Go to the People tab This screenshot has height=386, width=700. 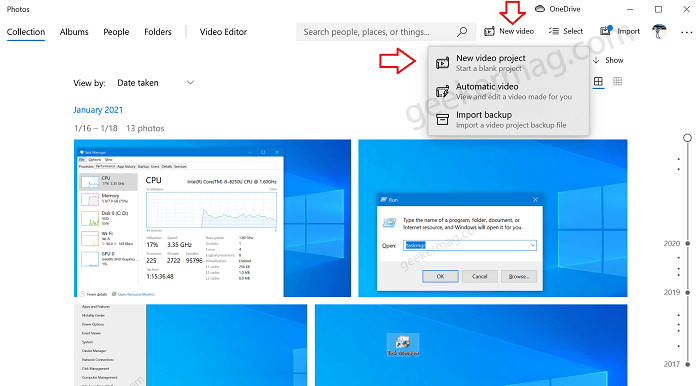(x=116, y=32)
